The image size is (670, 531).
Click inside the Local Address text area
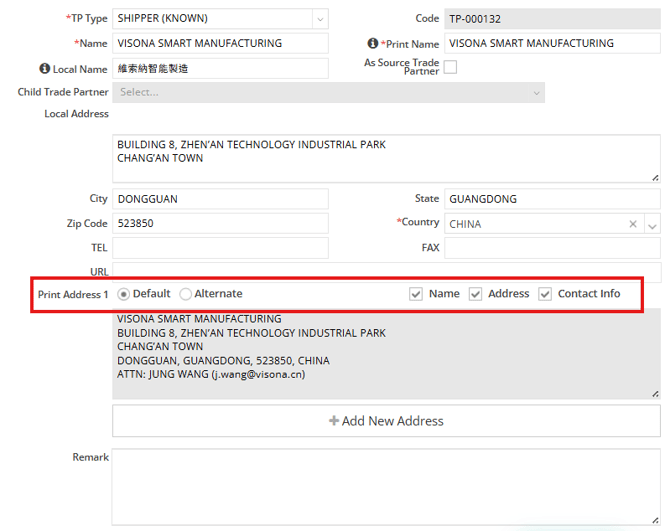point(386,159)
